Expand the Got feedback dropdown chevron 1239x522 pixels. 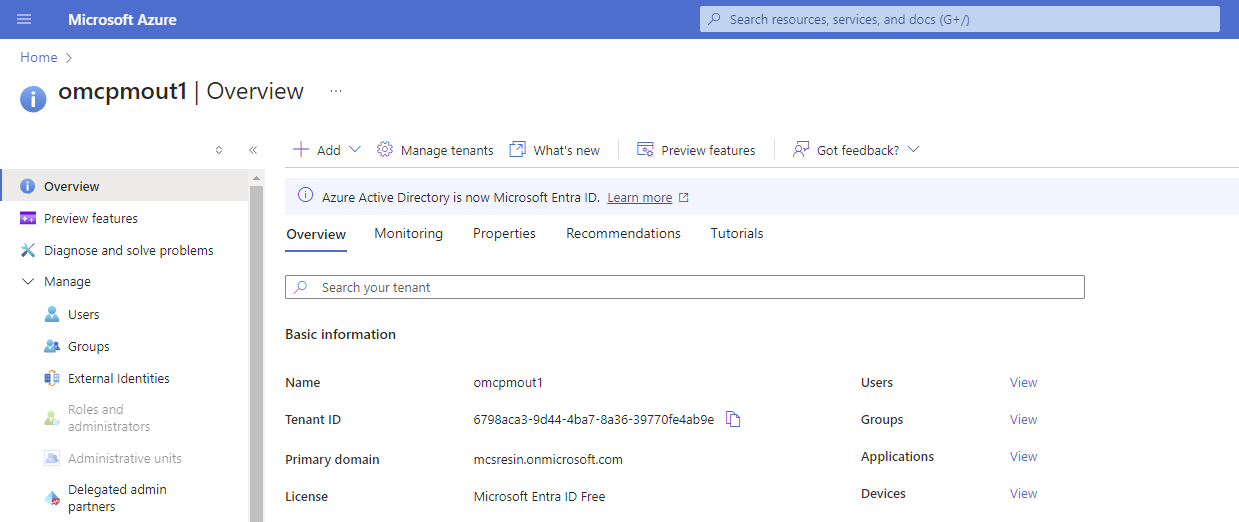pyautogui.click(x=913, y=150)
